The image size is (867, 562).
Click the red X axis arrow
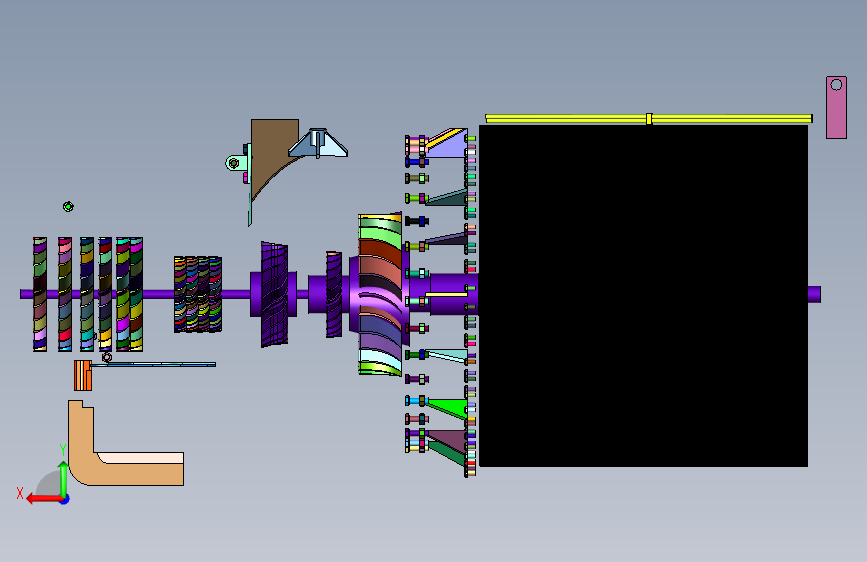[43, 499]
